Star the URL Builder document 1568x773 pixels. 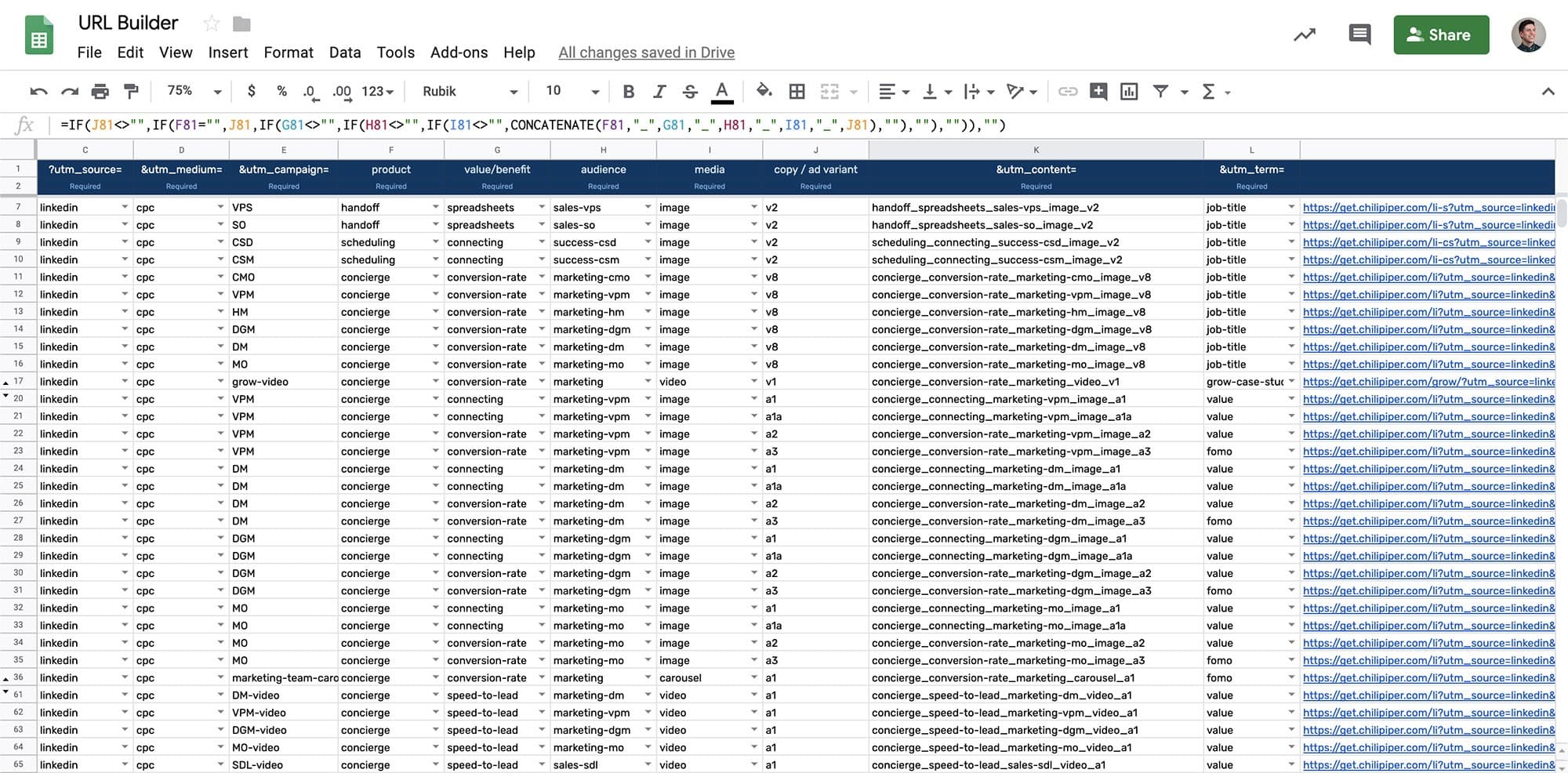pos(211,24)
